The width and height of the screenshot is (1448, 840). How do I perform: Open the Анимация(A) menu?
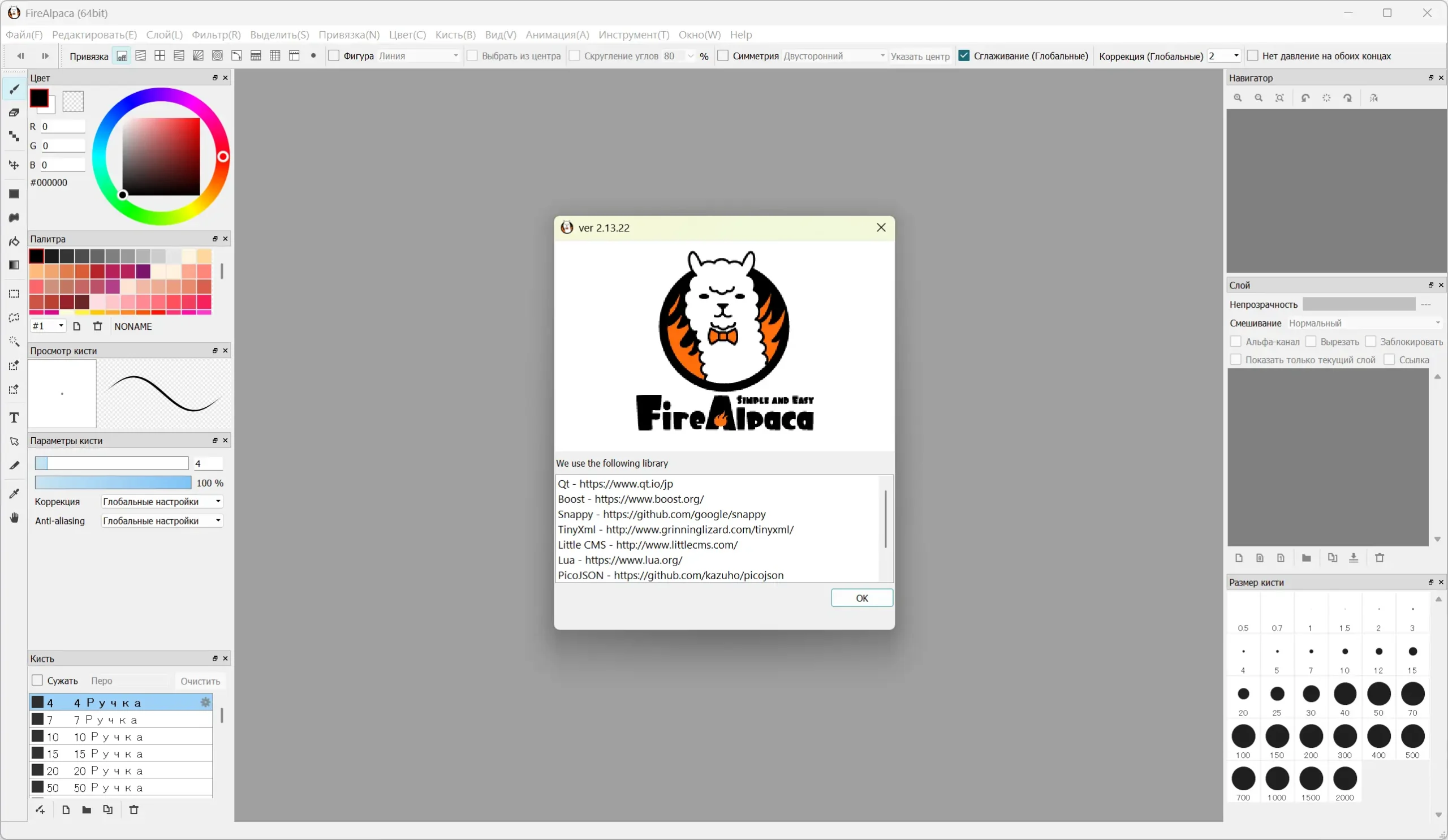(557, 35)
